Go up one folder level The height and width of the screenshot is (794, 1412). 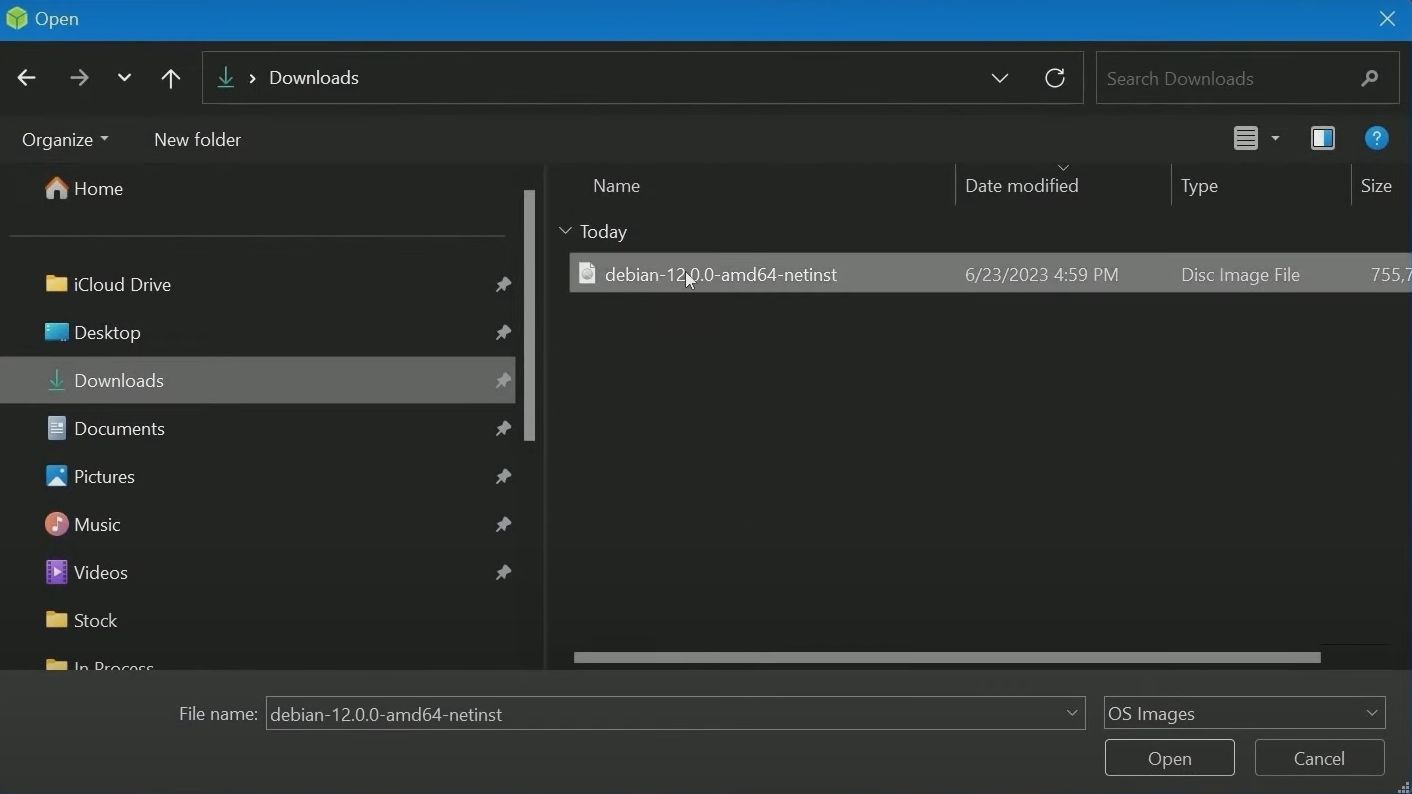[171, 78]
